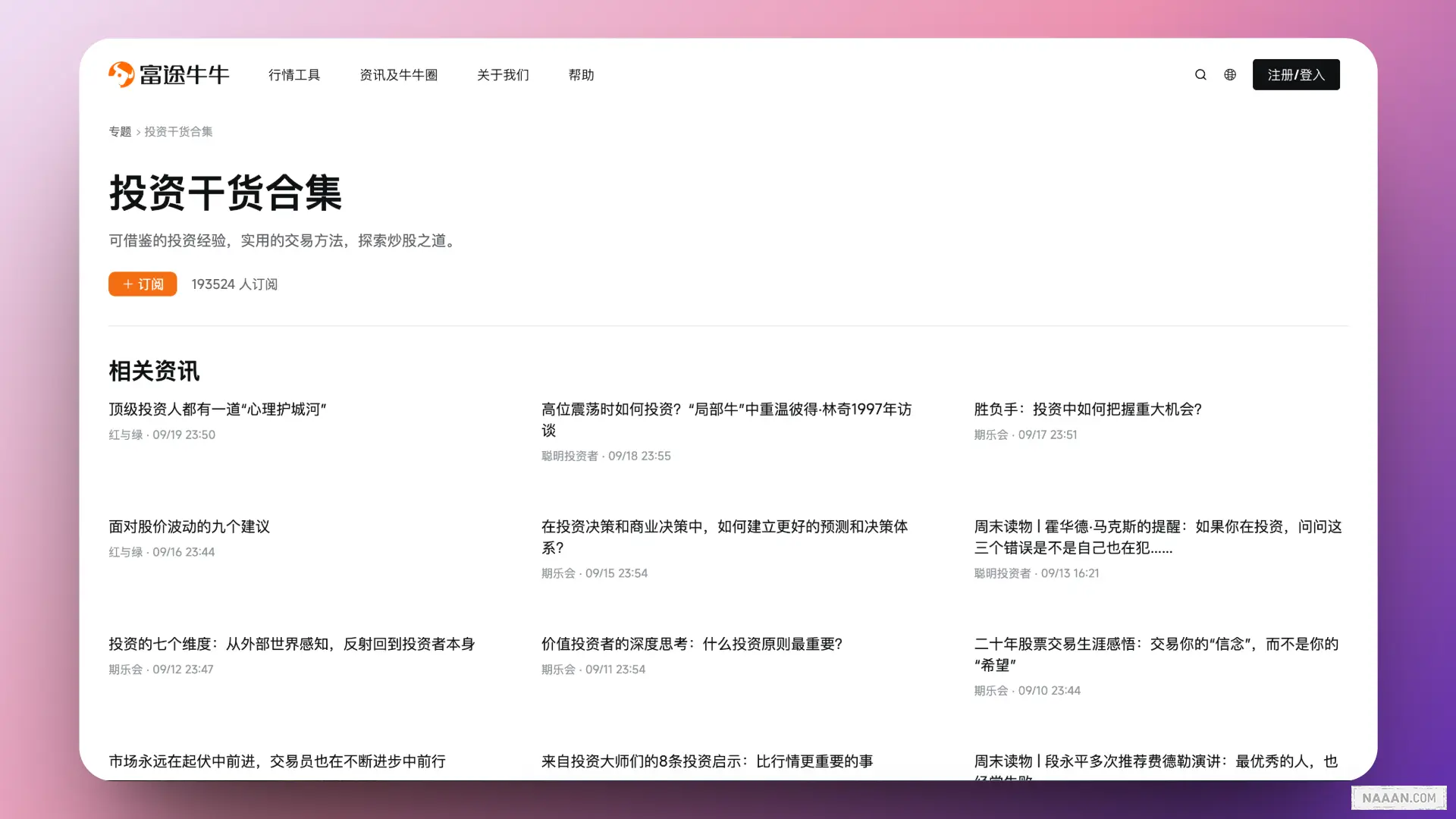
Task: Open the 资讯及牛牛圈 menu
Action: pos(399,74)
